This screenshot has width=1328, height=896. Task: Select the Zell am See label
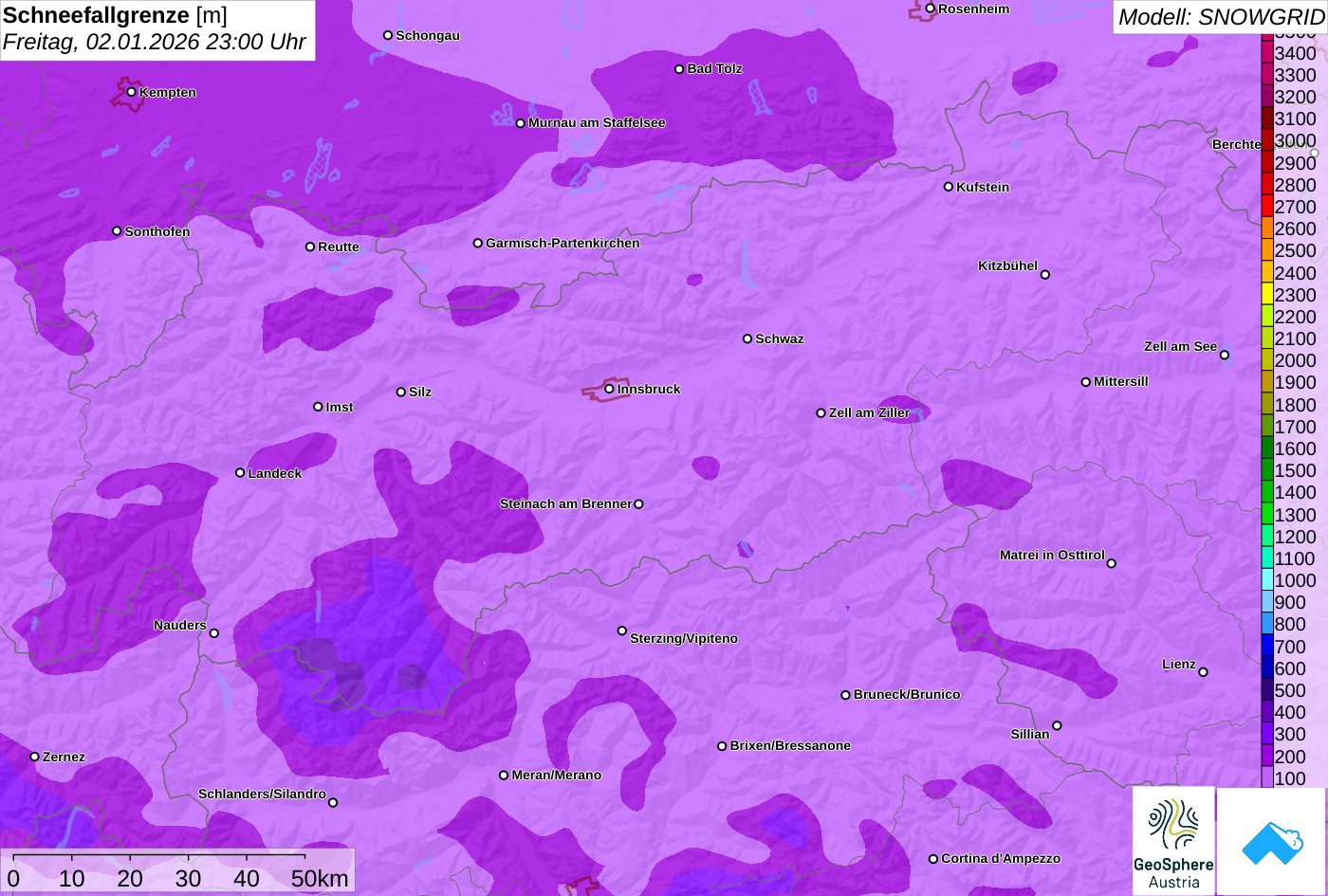click(x=1180, y=346)
